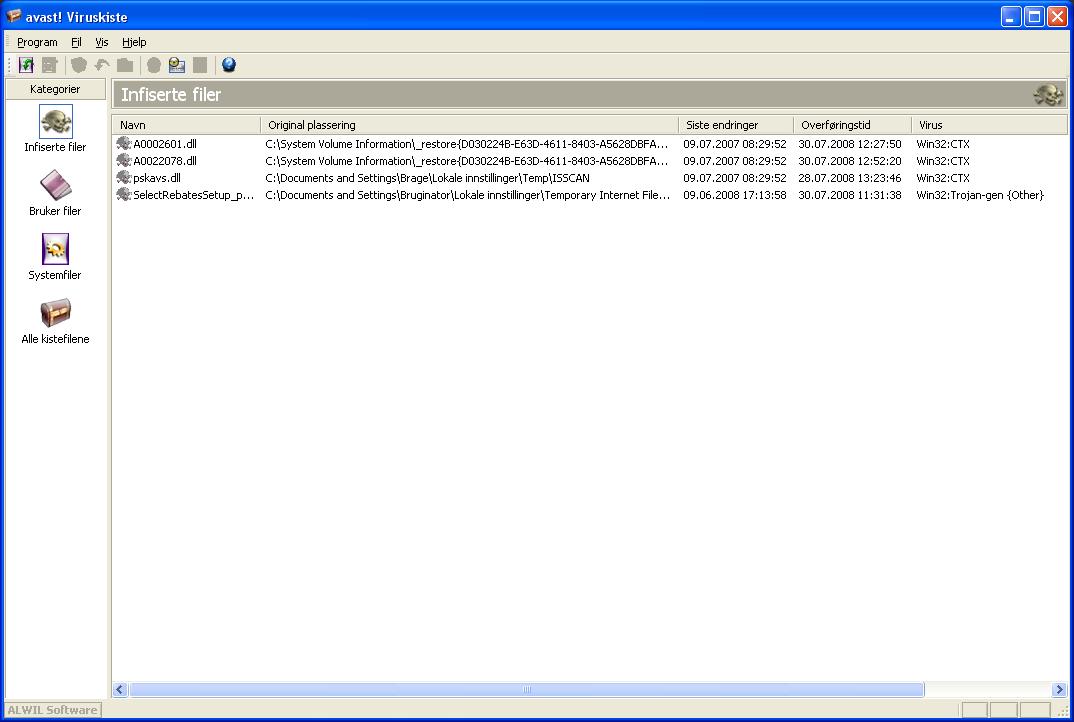1074x722 pixels.
Task: Sort by the Siste endringer column header
Action: tap(736, 125)
